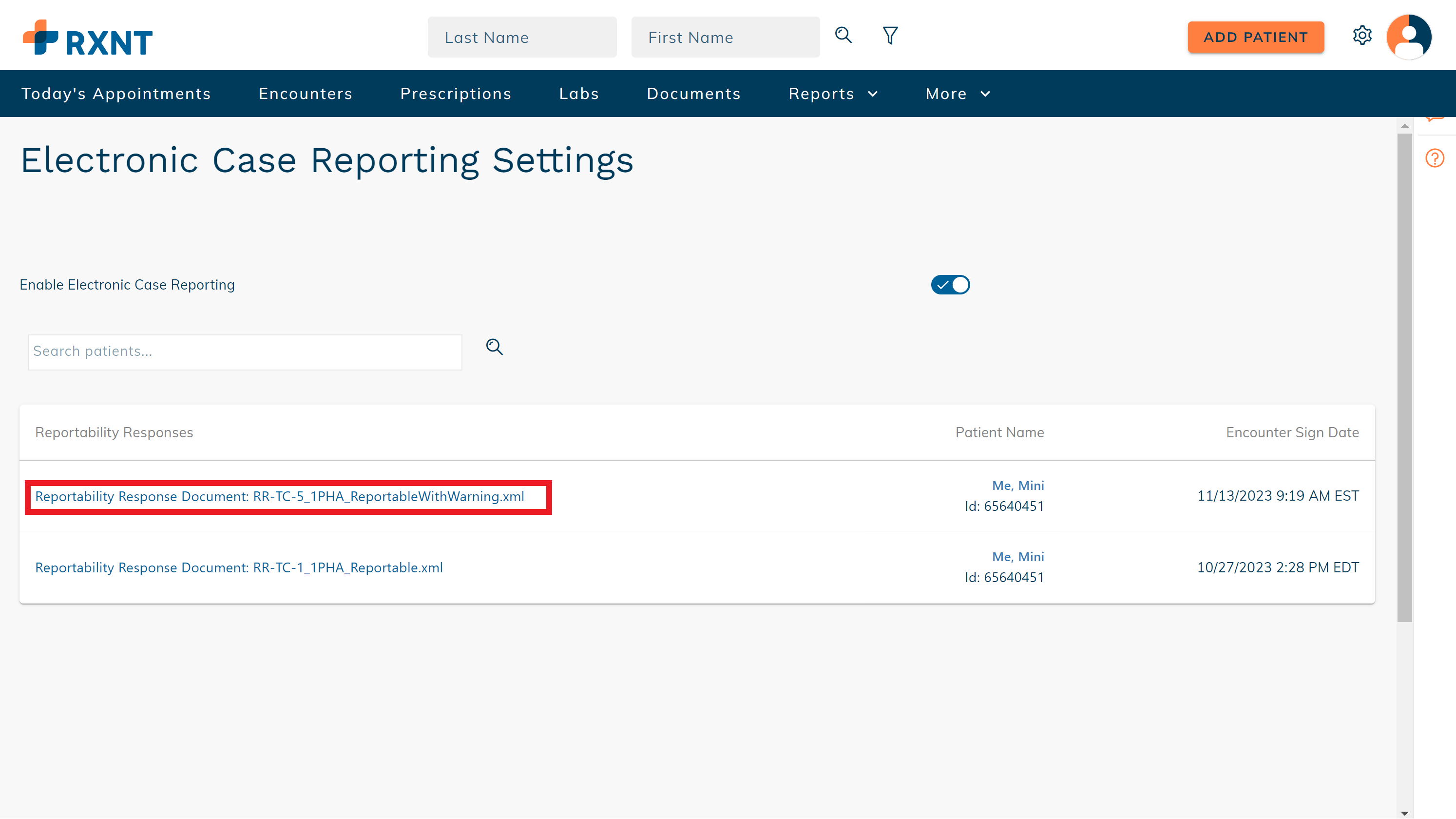Viewport: 1456px width, 819px height.
Task: Open the help question mark icon
Action: pyautogui.click(x=1435, y=158)
